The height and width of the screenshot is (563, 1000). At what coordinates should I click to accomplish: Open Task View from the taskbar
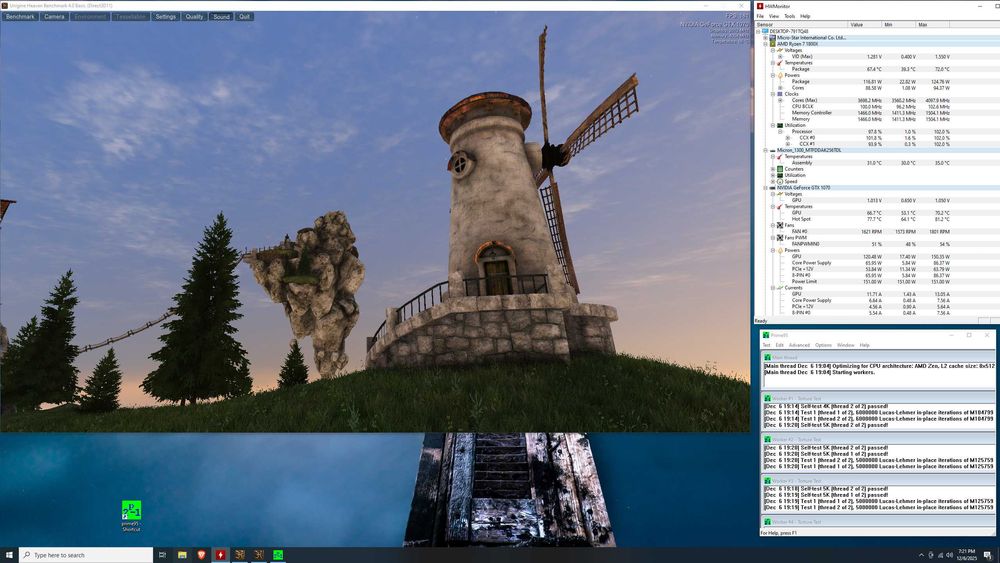163,555
